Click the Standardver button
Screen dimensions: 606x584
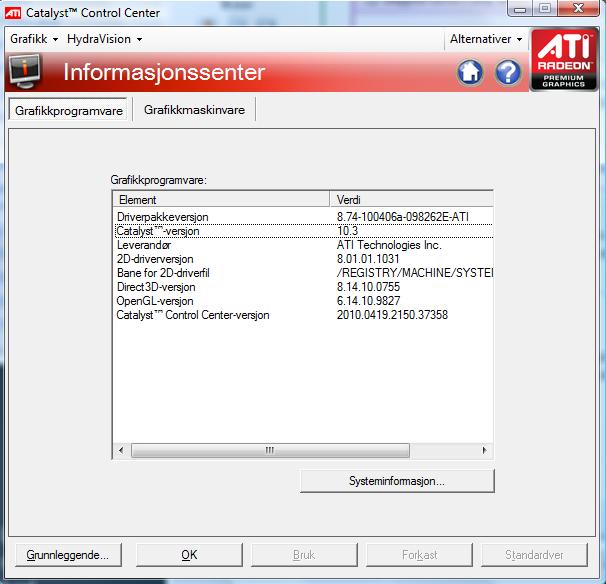point(534,555)
